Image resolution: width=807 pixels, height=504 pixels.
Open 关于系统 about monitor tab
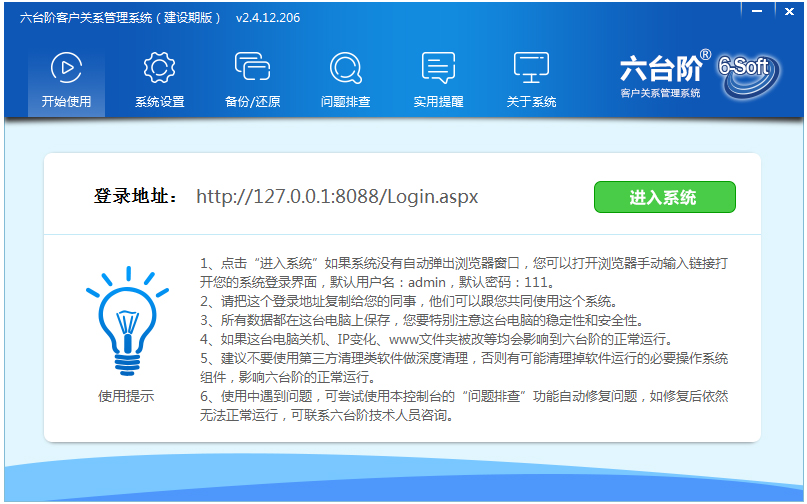(x=531, y=80)
